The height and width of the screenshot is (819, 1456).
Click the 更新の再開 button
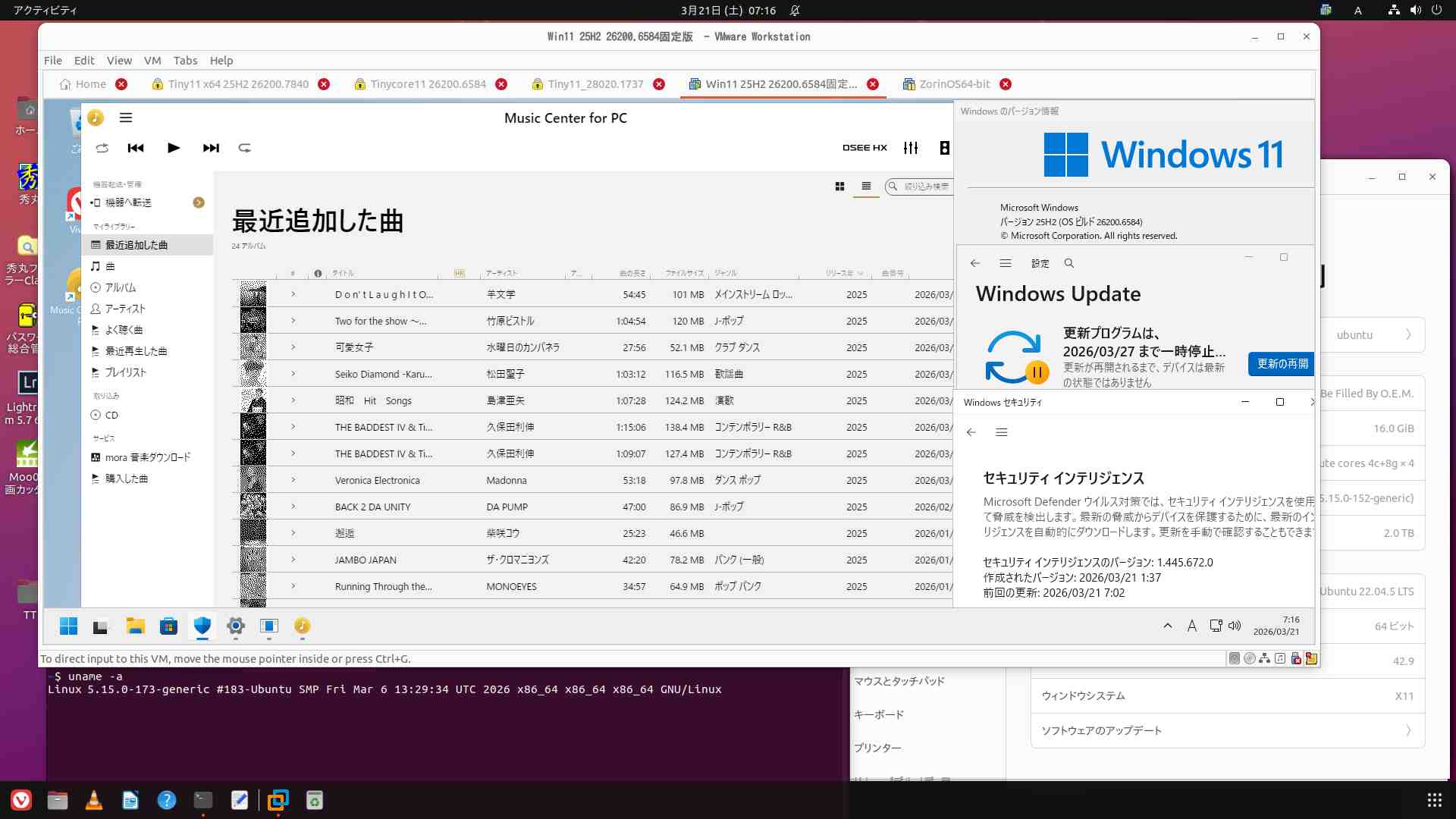pyautogui.click(x=1282, y=364)
